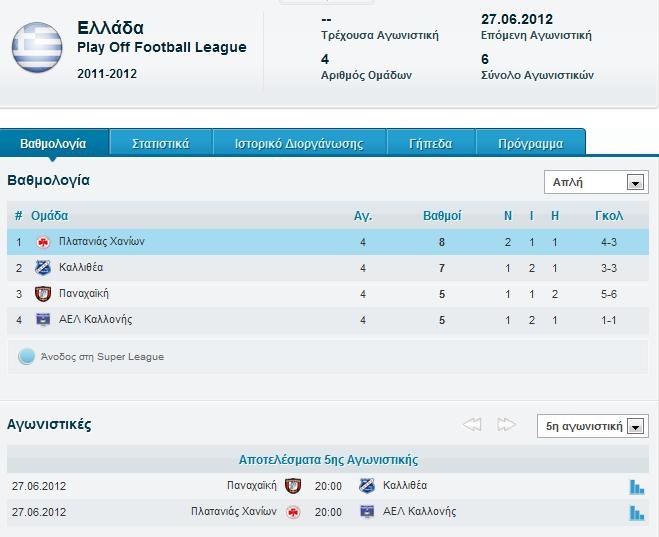Open stats chart for Παναχαϊκή-Καλλιθέα match
Image resolution: width=659 pixels, height=537 pixels.
pos(637,487)
